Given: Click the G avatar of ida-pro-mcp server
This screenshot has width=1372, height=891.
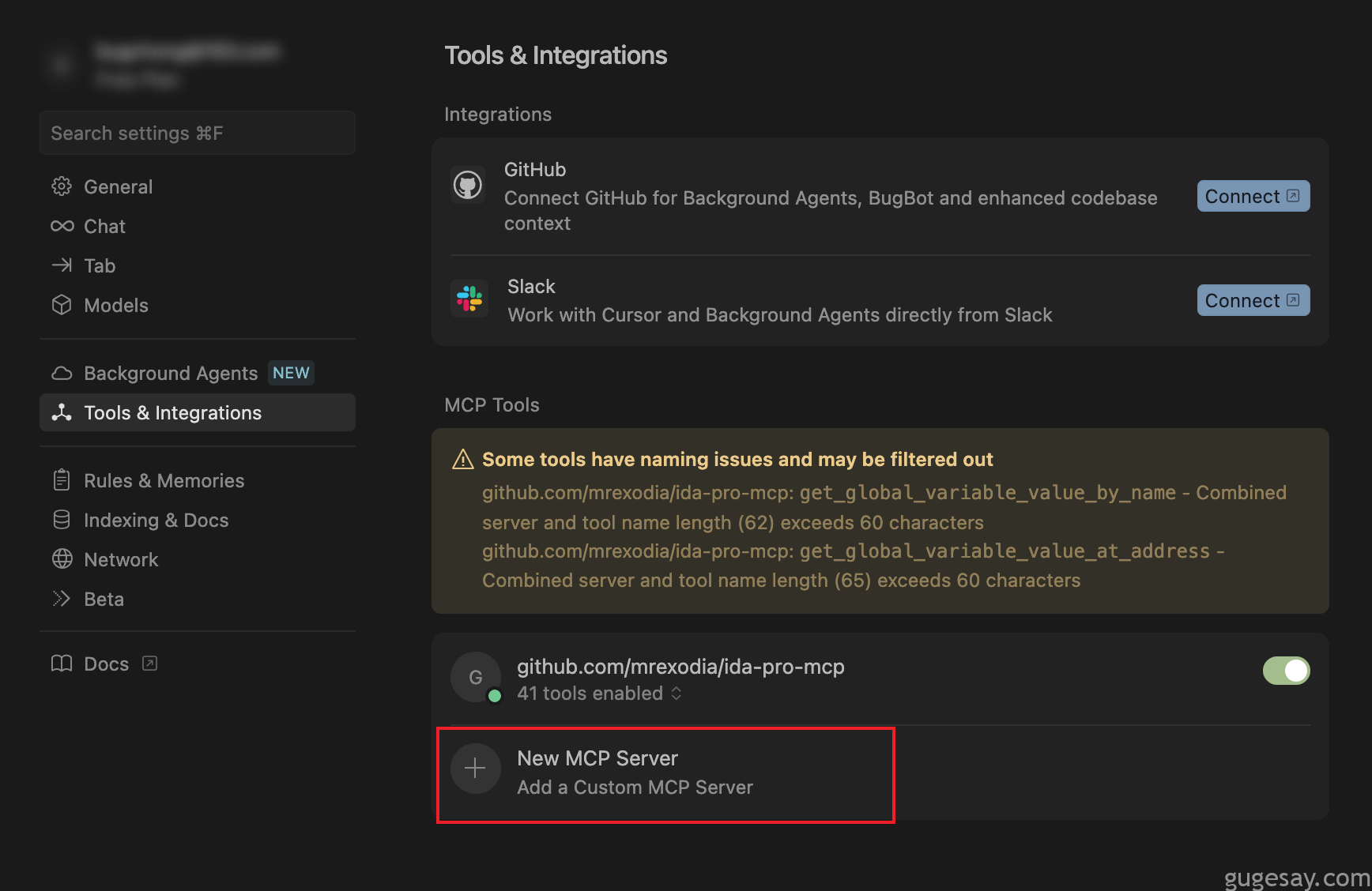Looking at the screenshot, I should pos(476,677).
